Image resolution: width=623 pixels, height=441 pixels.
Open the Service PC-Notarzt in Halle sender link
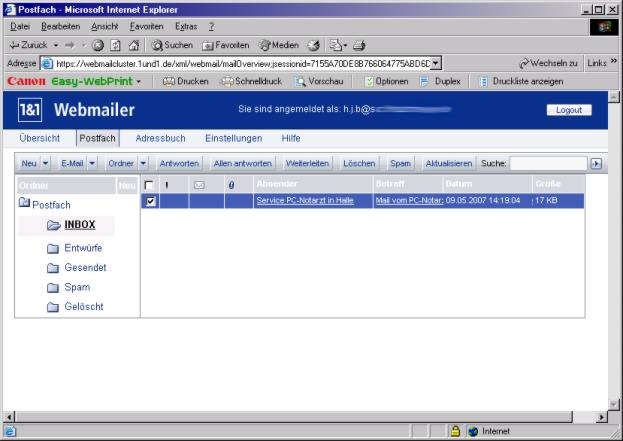coord(305,201)
